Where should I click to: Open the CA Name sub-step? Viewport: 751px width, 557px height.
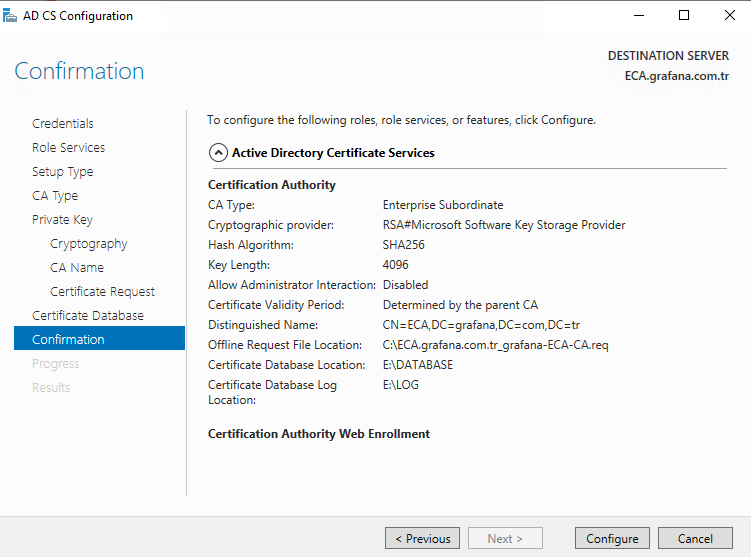click(77, 267)
